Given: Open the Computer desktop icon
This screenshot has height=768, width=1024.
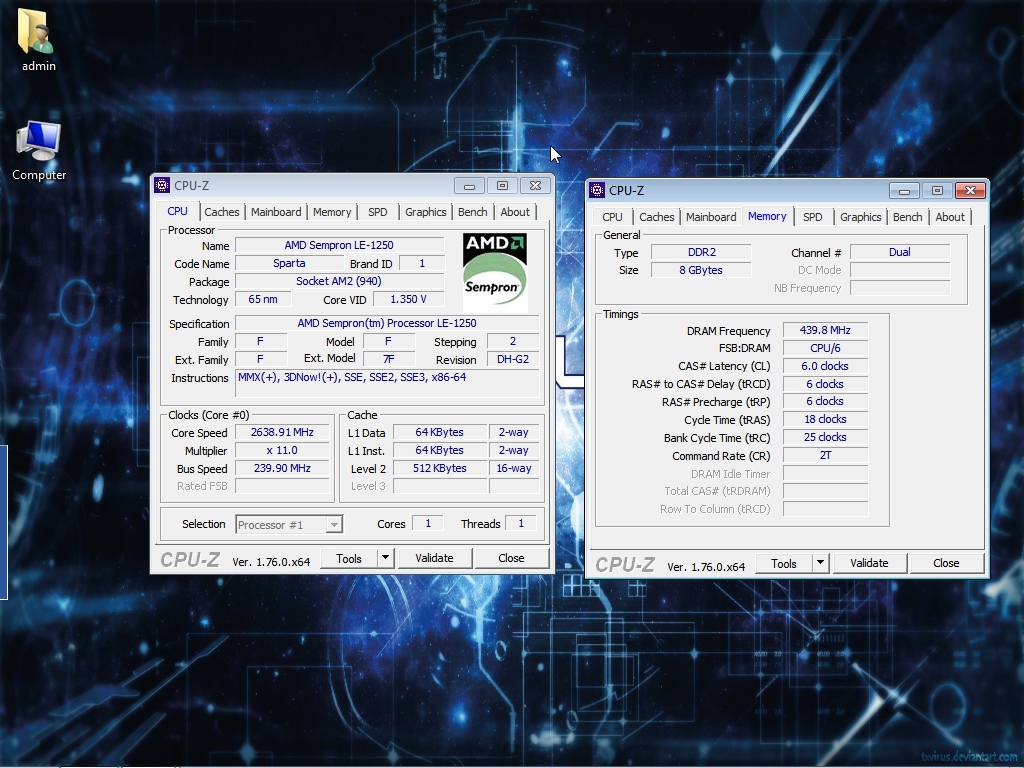Looking at the screenshot, I should point(39,150).
